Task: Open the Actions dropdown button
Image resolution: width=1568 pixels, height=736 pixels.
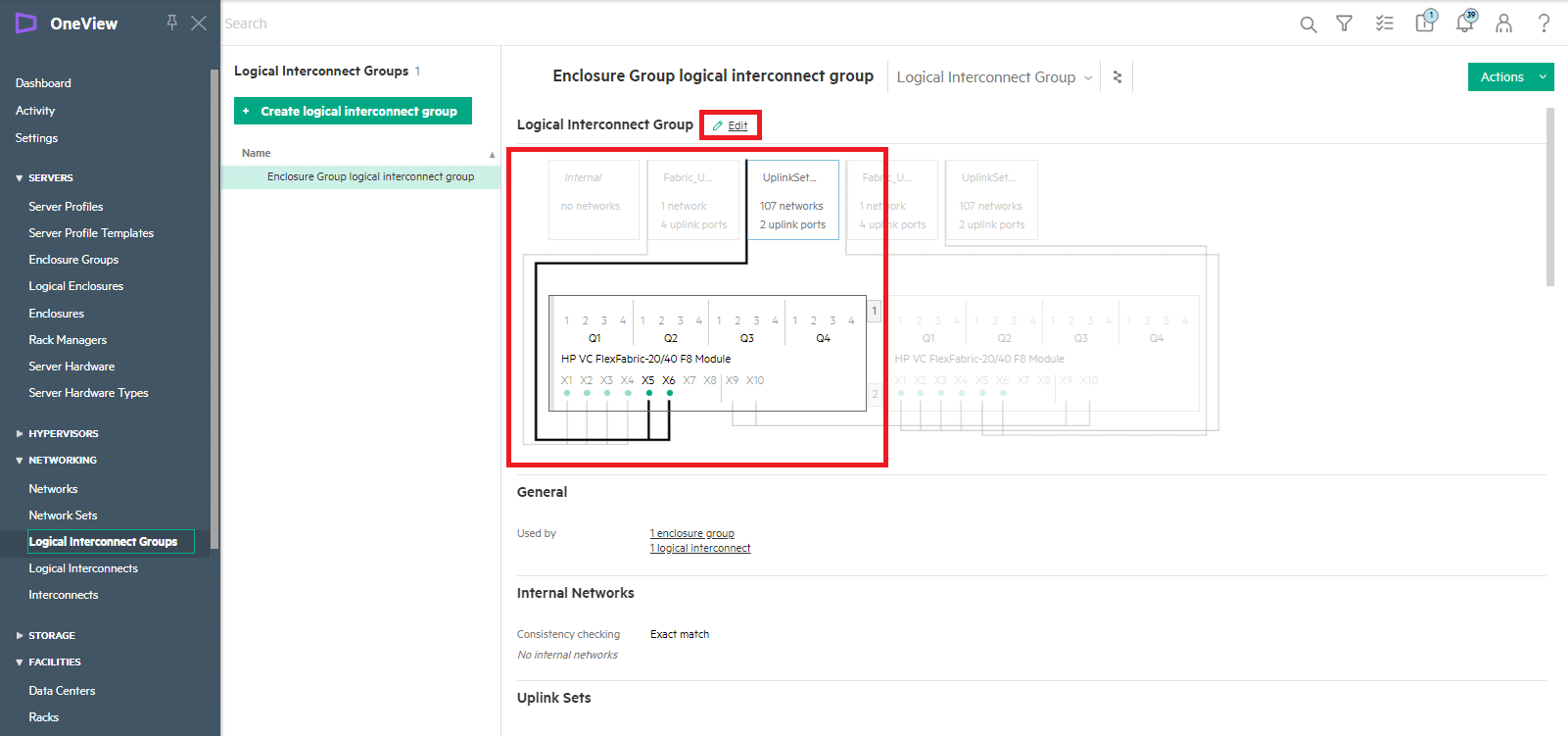Action: point(1510,76)
